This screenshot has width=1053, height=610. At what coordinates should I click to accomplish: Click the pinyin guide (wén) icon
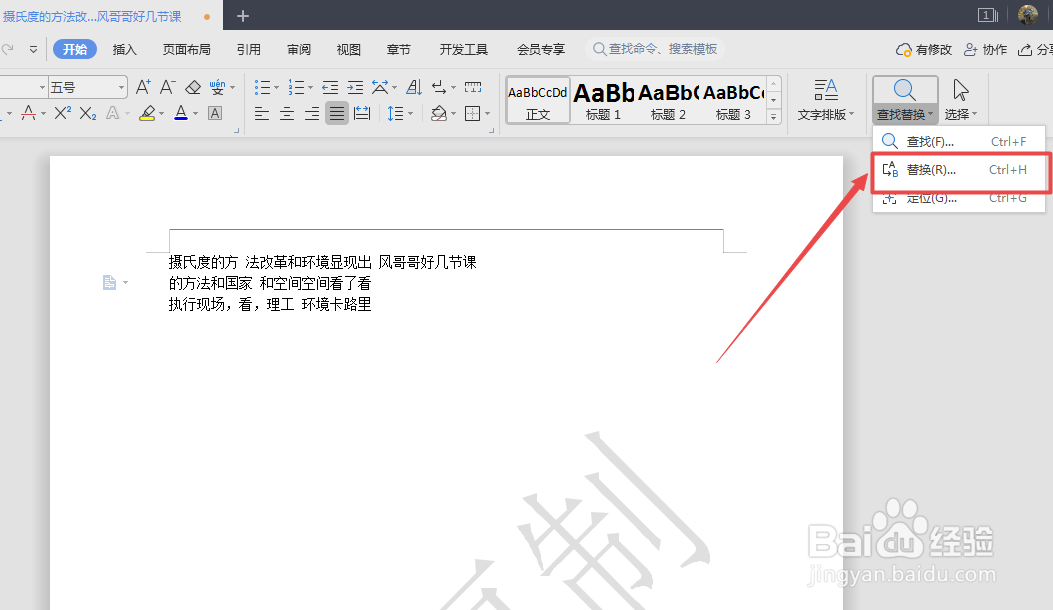pos(218,88)
